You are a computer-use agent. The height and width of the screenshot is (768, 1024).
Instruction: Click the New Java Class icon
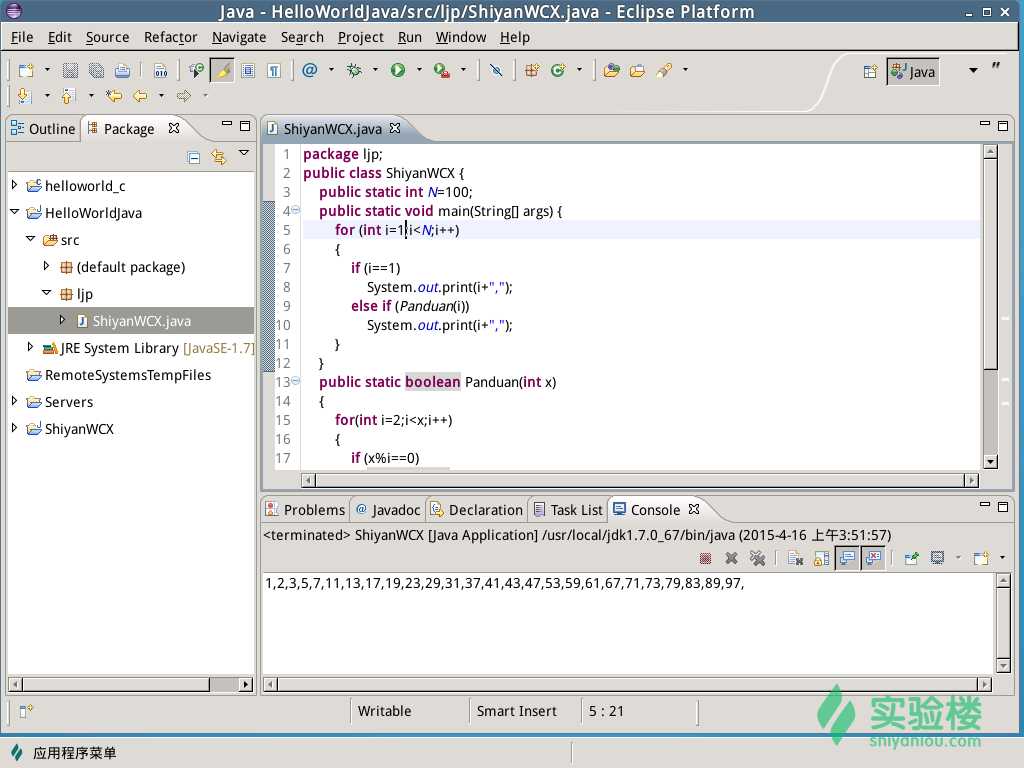(x=558, y=70)
